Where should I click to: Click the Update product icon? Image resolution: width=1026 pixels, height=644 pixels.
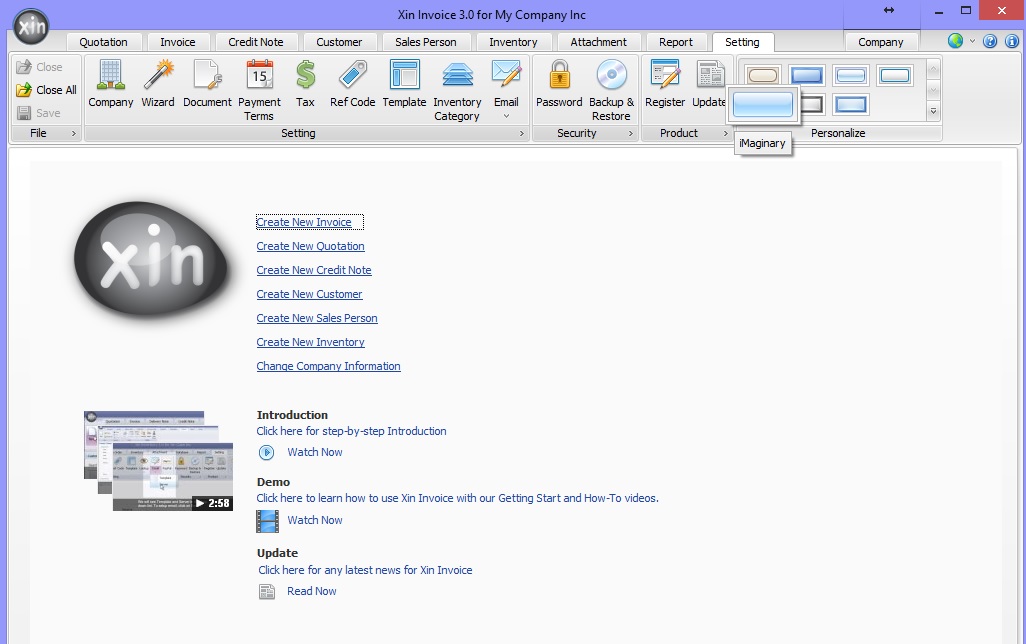coord(709,83)
